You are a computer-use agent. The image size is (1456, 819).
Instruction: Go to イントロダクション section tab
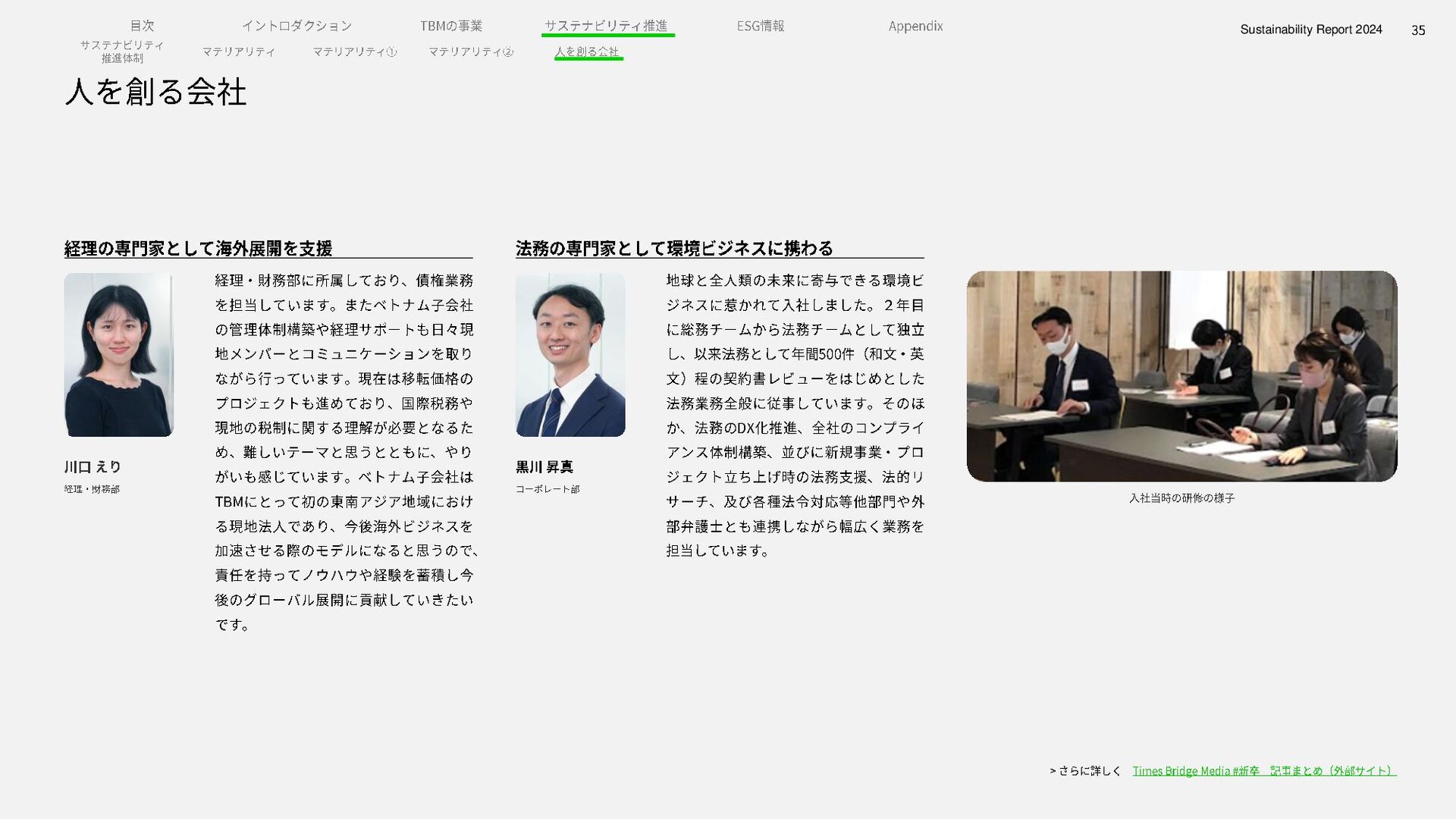pos(297,26)
